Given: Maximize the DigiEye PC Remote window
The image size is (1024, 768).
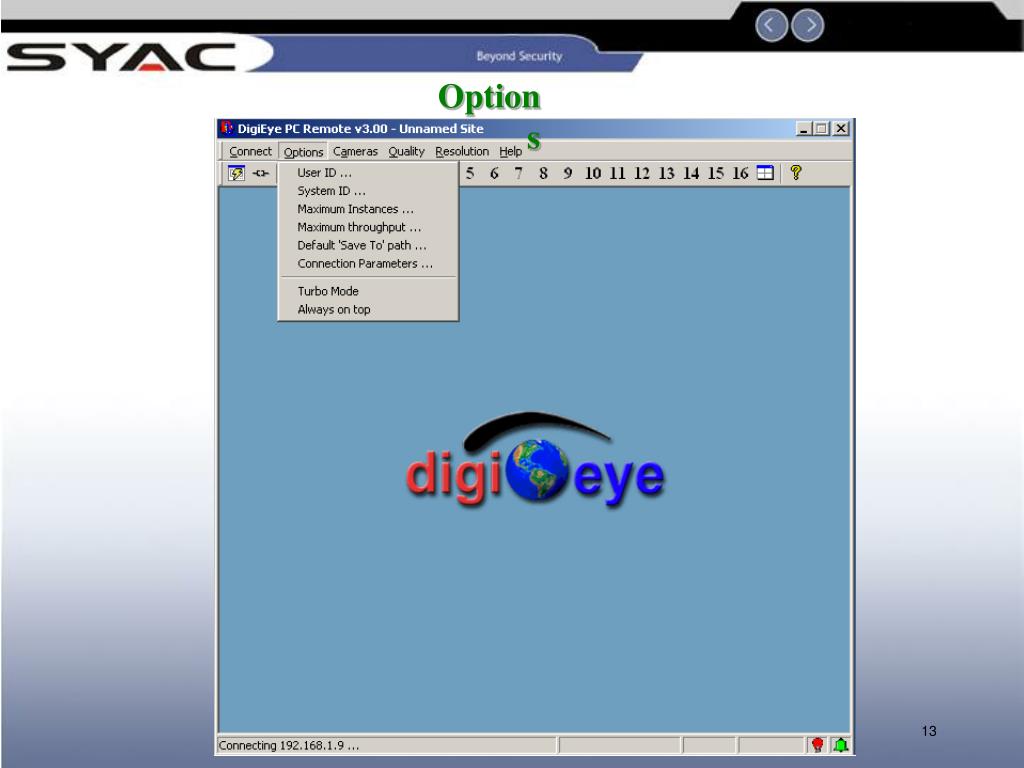Looking at the screenshot, I should [x=822, y=129].
